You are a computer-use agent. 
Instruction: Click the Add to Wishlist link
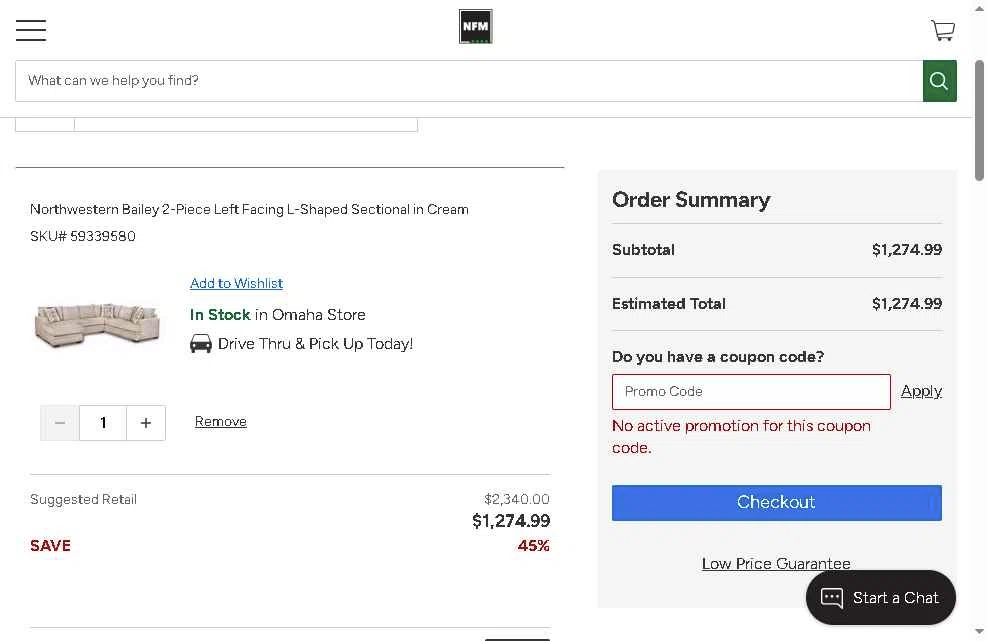(236, 283)
